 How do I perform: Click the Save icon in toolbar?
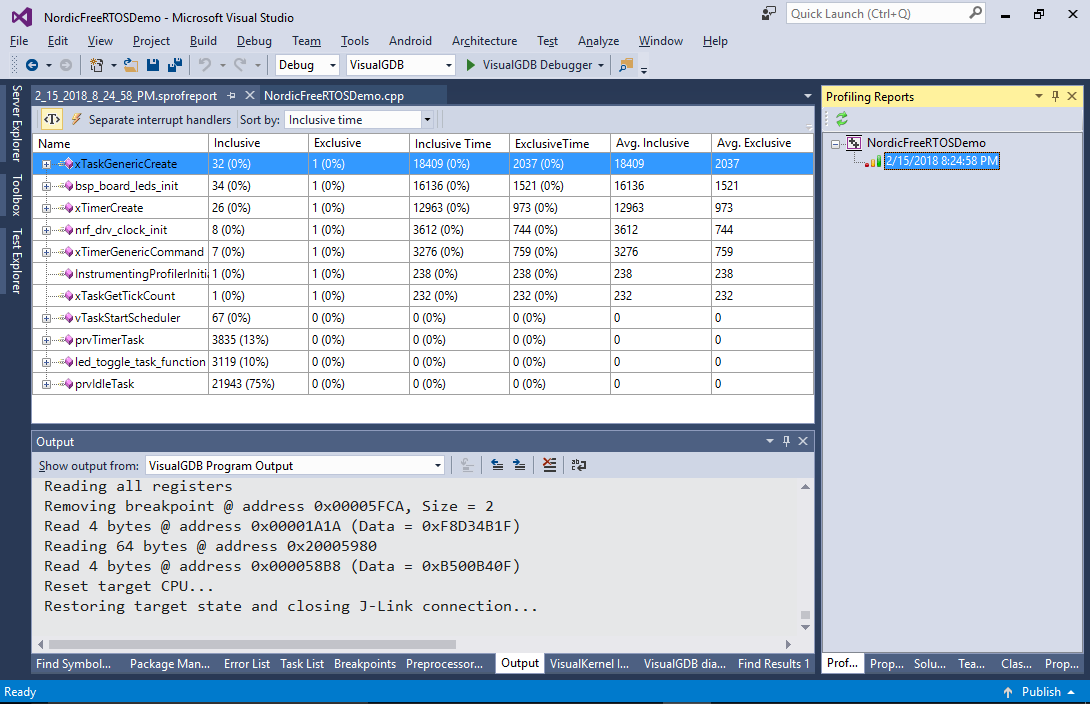(x=153, y=65)
